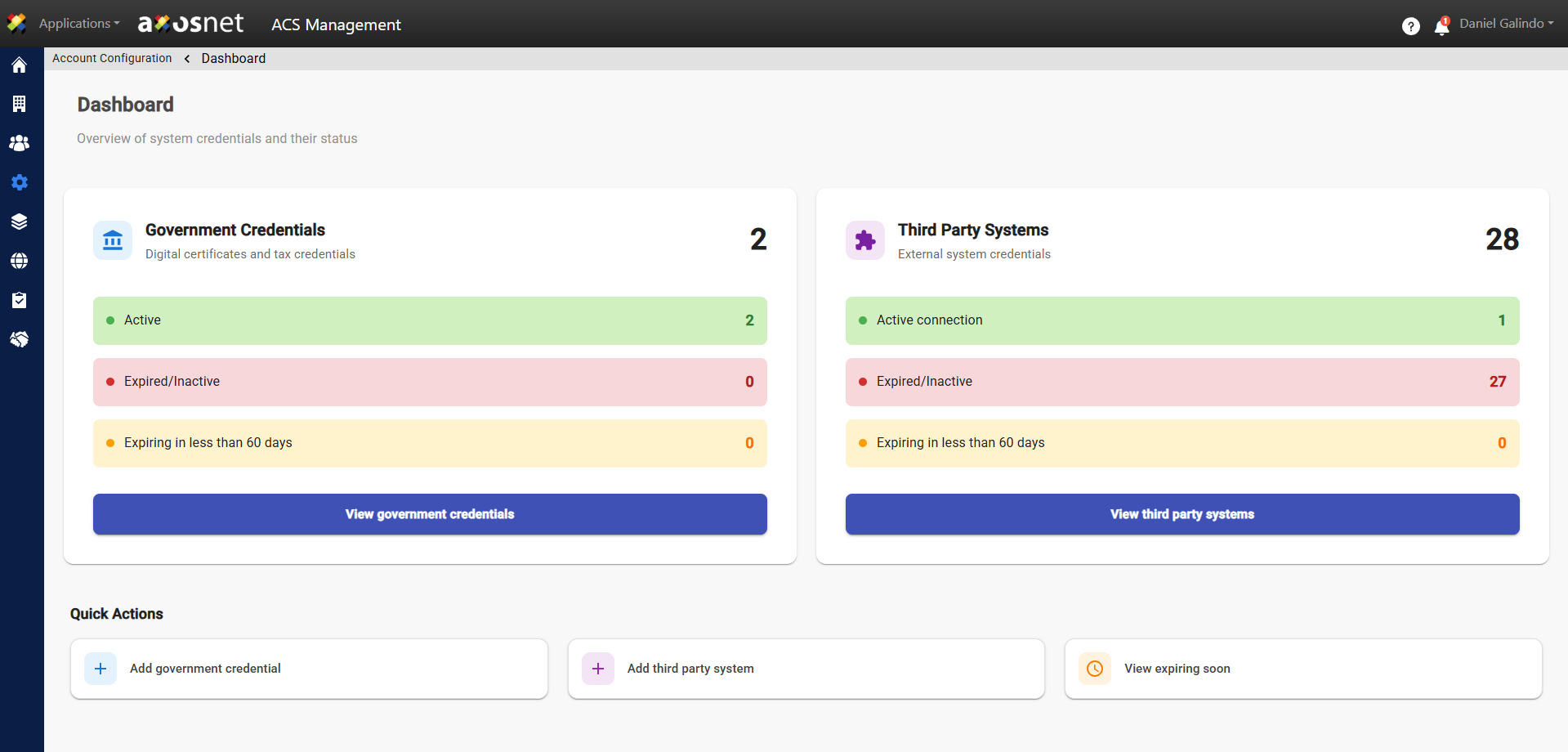Click the clipboard checkmark sidebar icon
Image resolution: width=1568 pixels, height=752 pixels.
tap(19, 300)
